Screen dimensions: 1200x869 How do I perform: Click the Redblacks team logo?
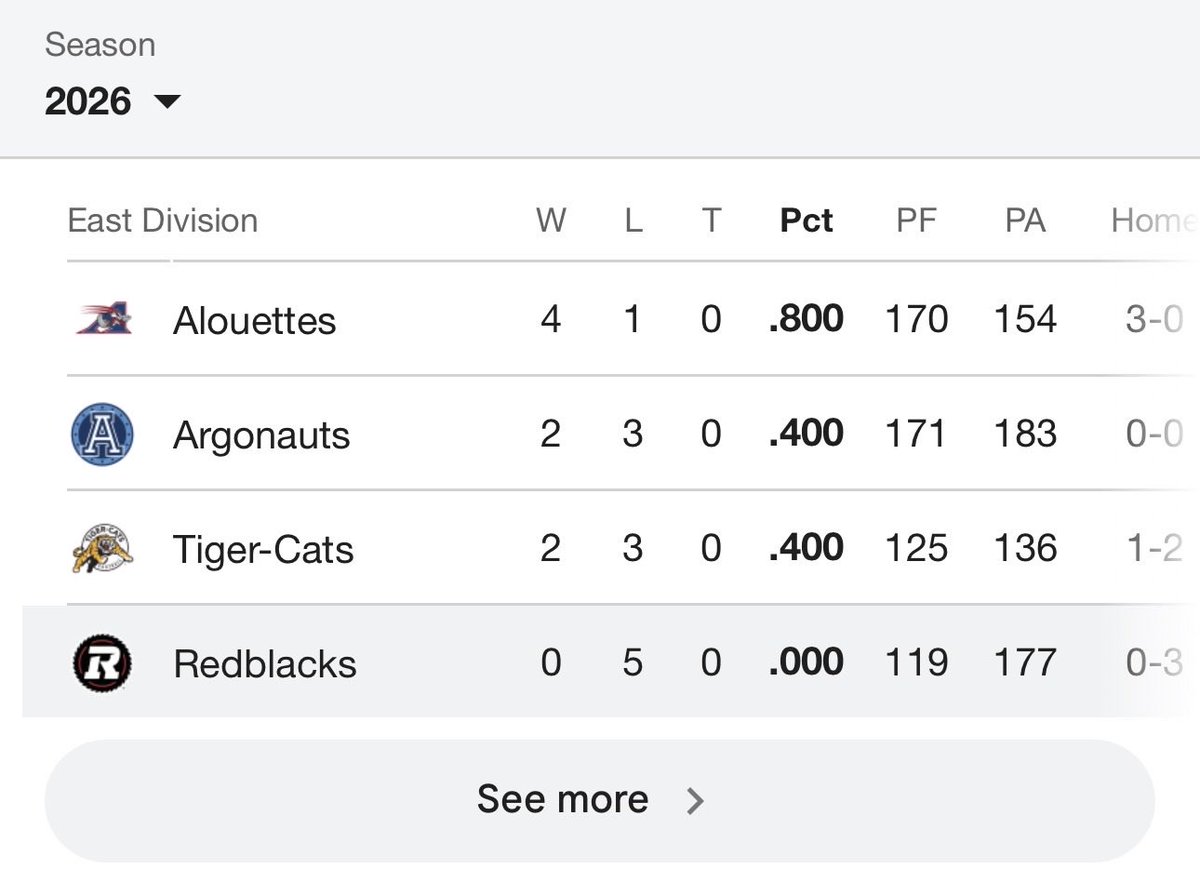pos(103,663)
